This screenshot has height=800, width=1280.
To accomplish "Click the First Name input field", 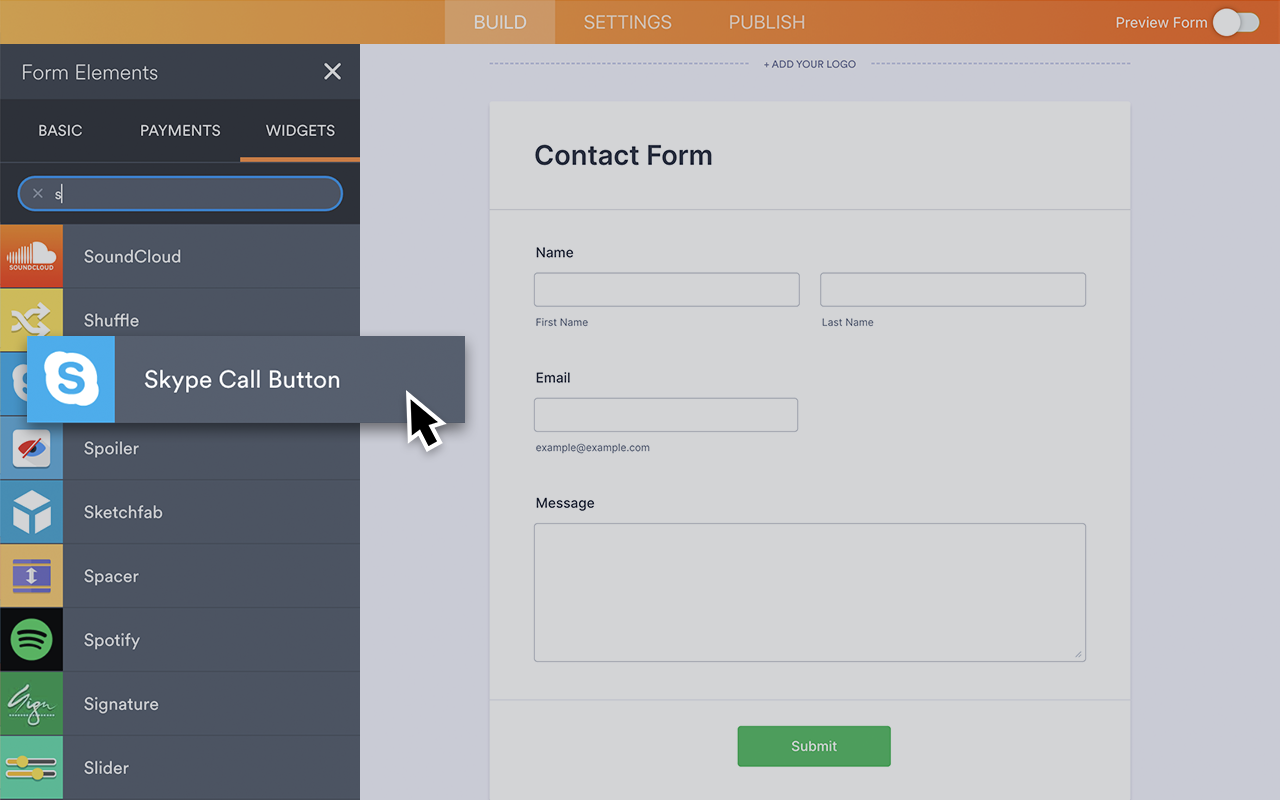I will [666, 289].
